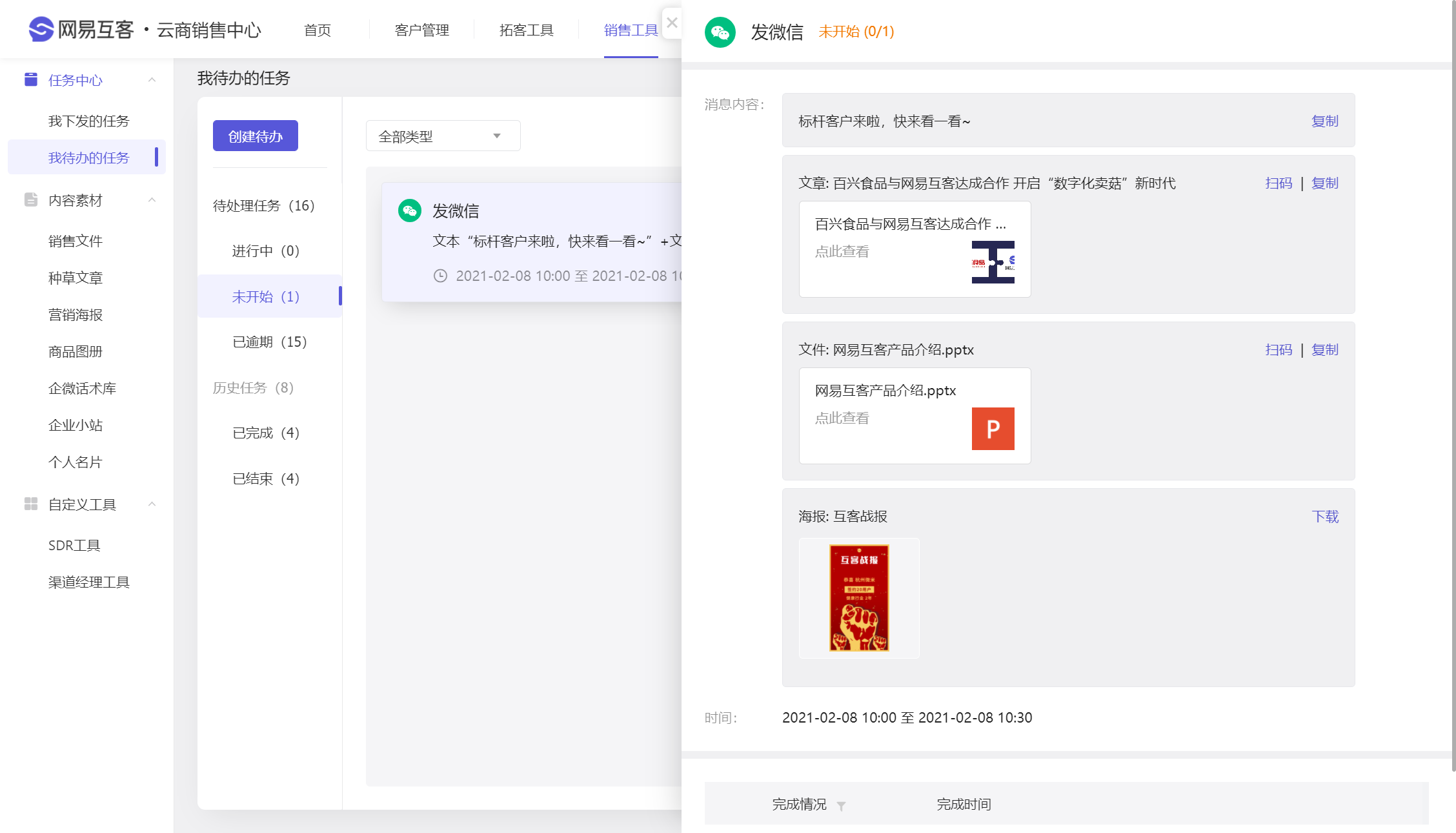This screenshot has width=1456, height=833.
Task: Click the drawer vertical scrollbar
Action: [x=1453, y=385]
